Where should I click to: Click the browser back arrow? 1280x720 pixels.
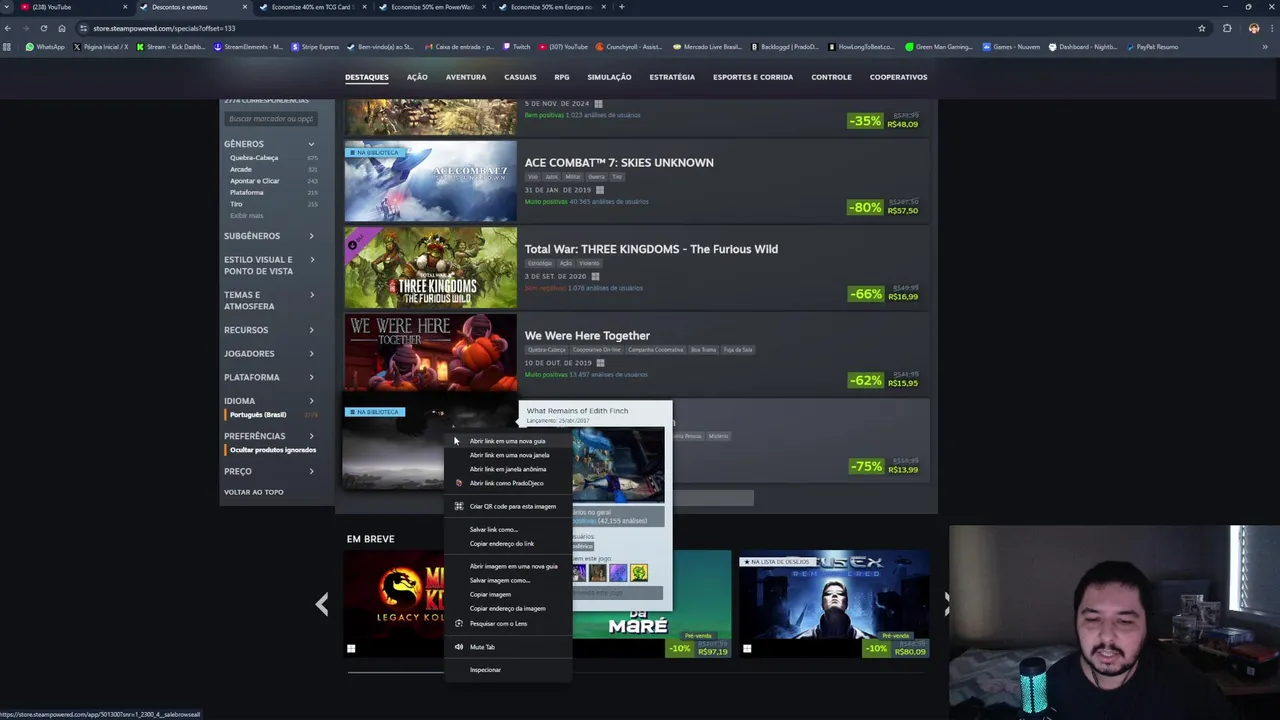point(8,28)
